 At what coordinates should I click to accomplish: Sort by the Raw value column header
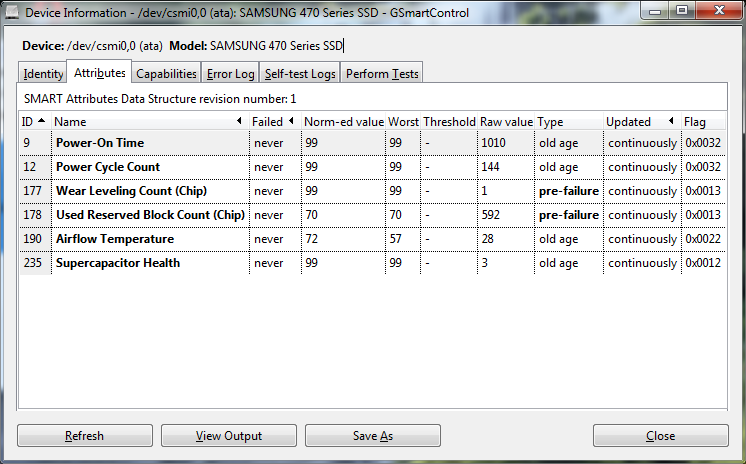click(x=506, y=122)
